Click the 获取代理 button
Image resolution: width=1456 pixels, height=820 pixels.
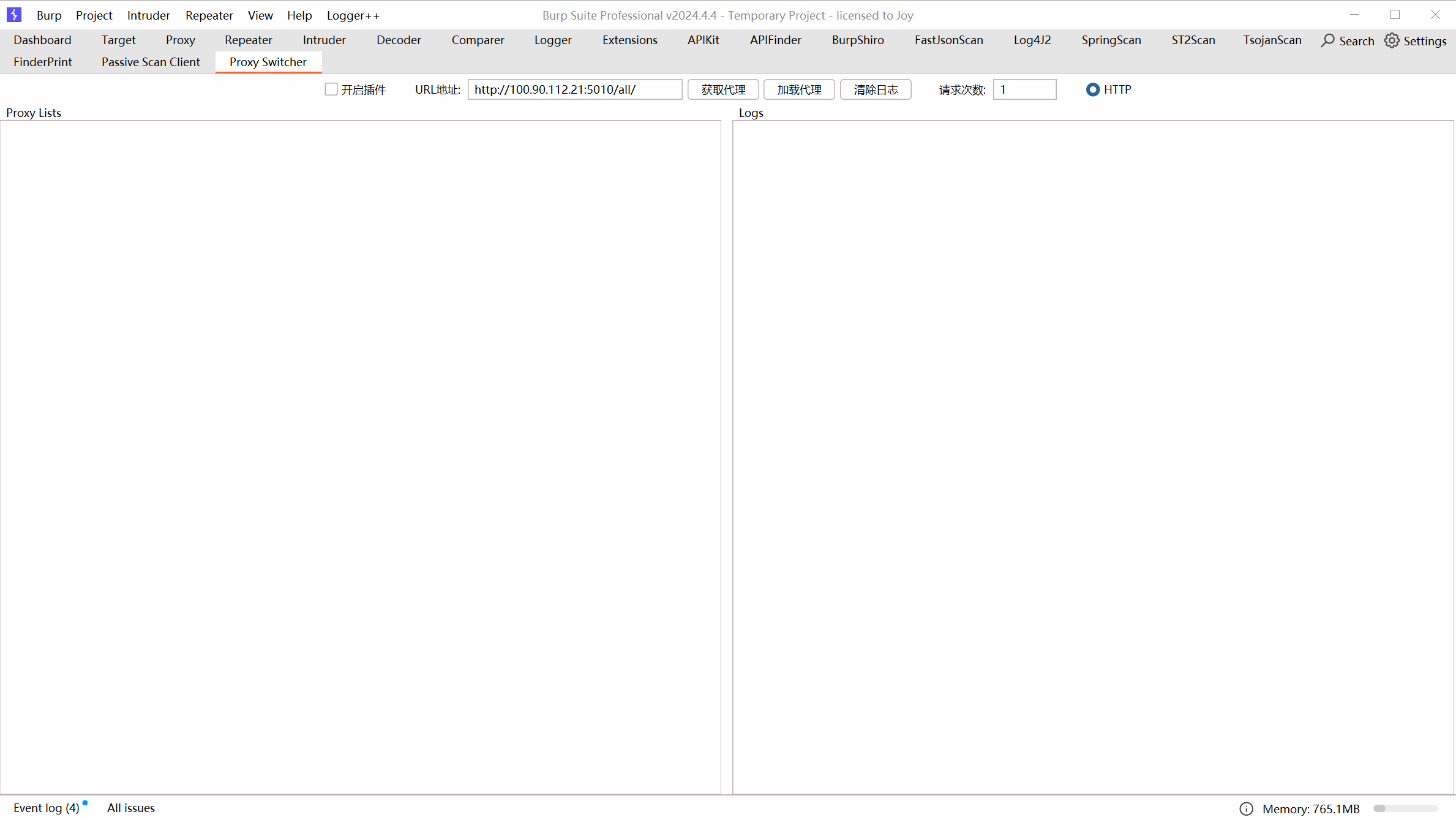[723, 89]
